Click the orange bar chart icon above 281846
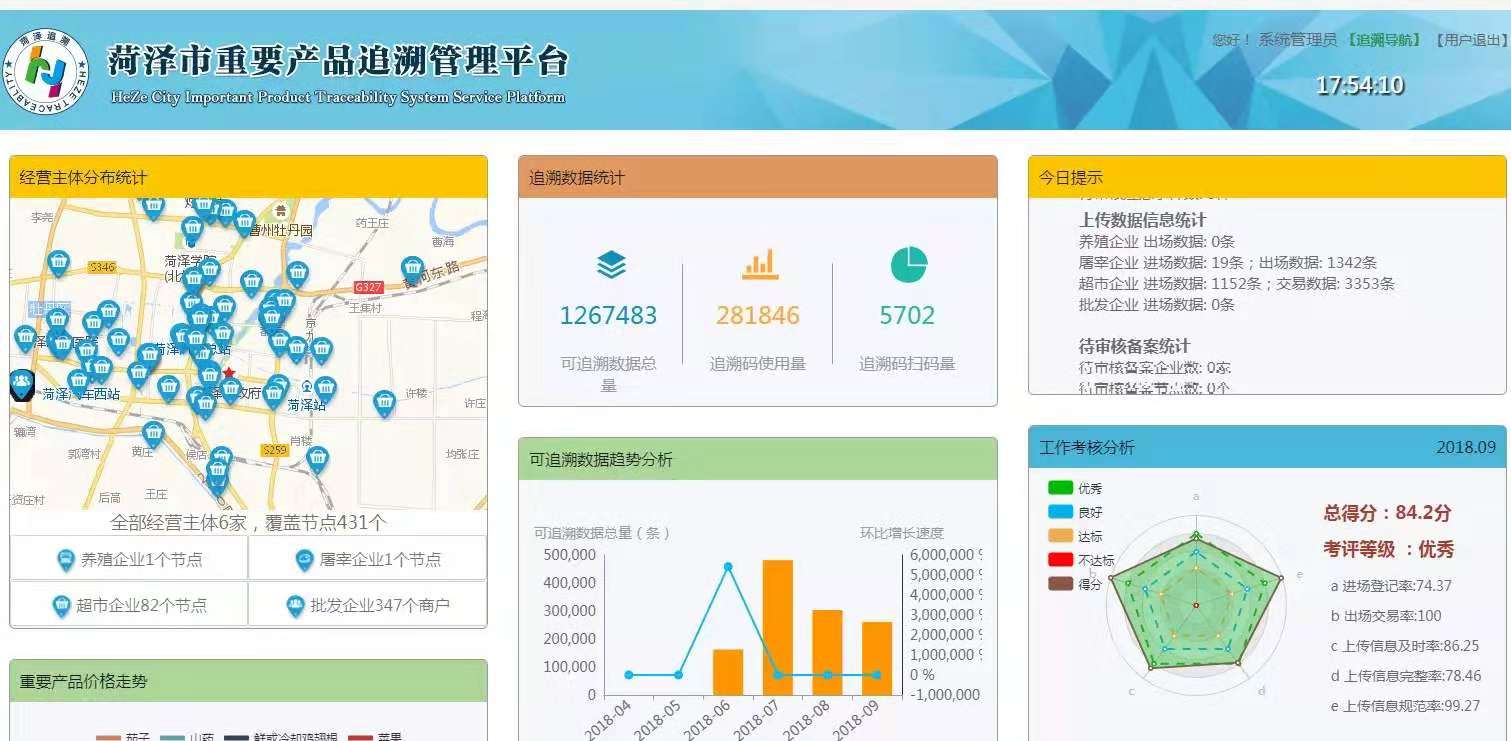 click(759, 265)
